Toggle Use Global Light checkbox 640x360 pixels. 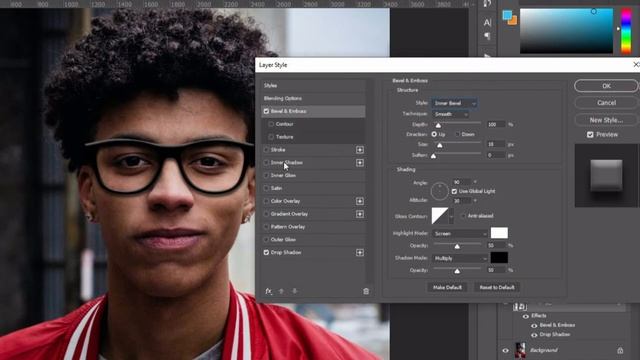(454, 191)
